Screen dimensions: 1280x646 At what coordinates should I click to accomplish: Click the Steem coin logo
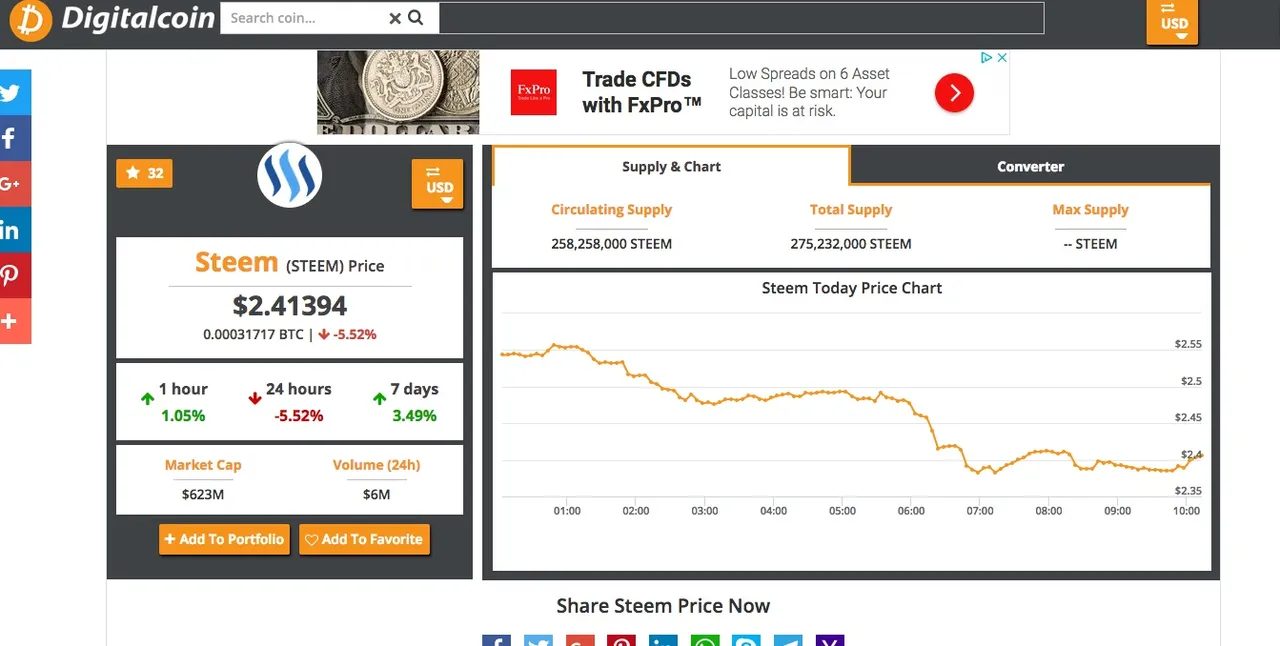290,176
